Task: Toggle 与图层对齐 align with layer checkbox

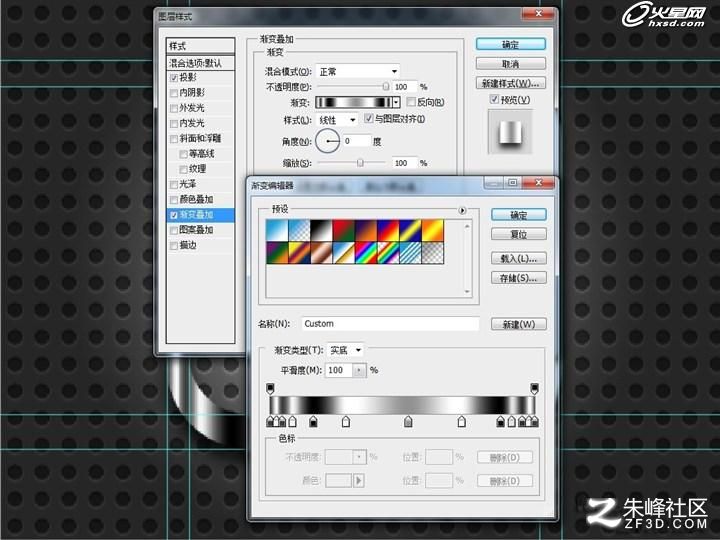Action: [x=368, y=118]
